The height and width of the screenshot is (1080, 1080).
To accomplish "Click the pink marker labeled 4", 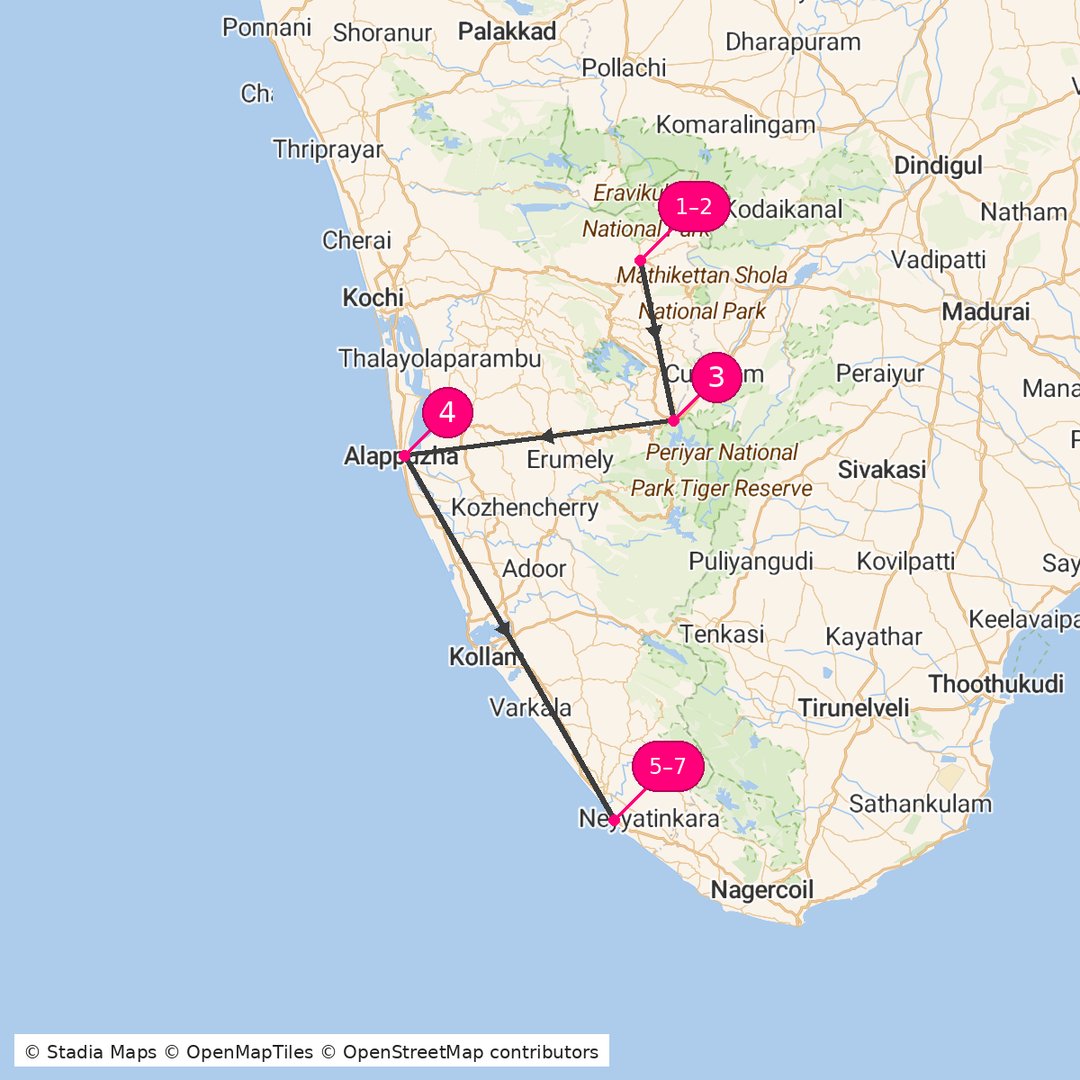I will pyautogui.click(x=447, y=412).
